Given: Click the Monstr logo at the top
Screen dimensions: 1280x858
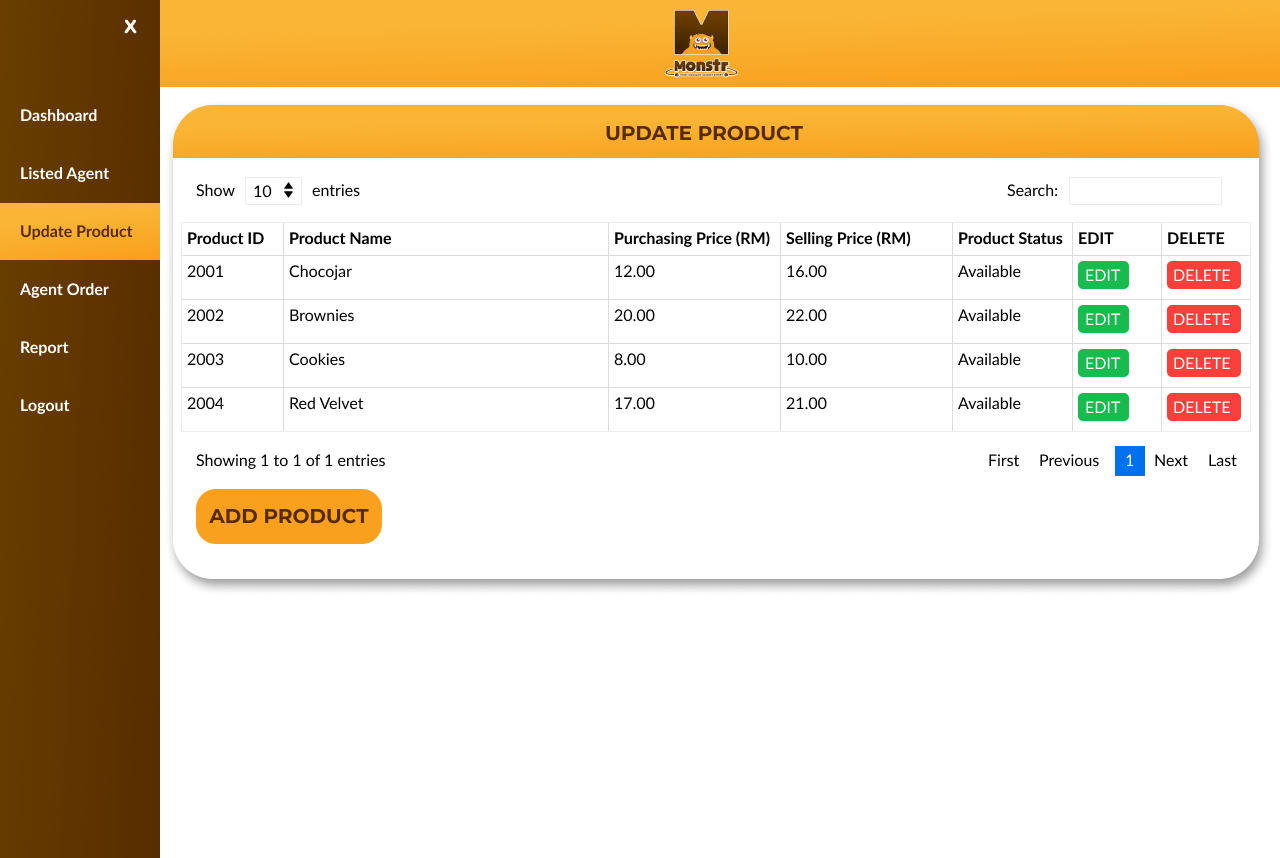Looking at the screenshot, I should point(701,43).
